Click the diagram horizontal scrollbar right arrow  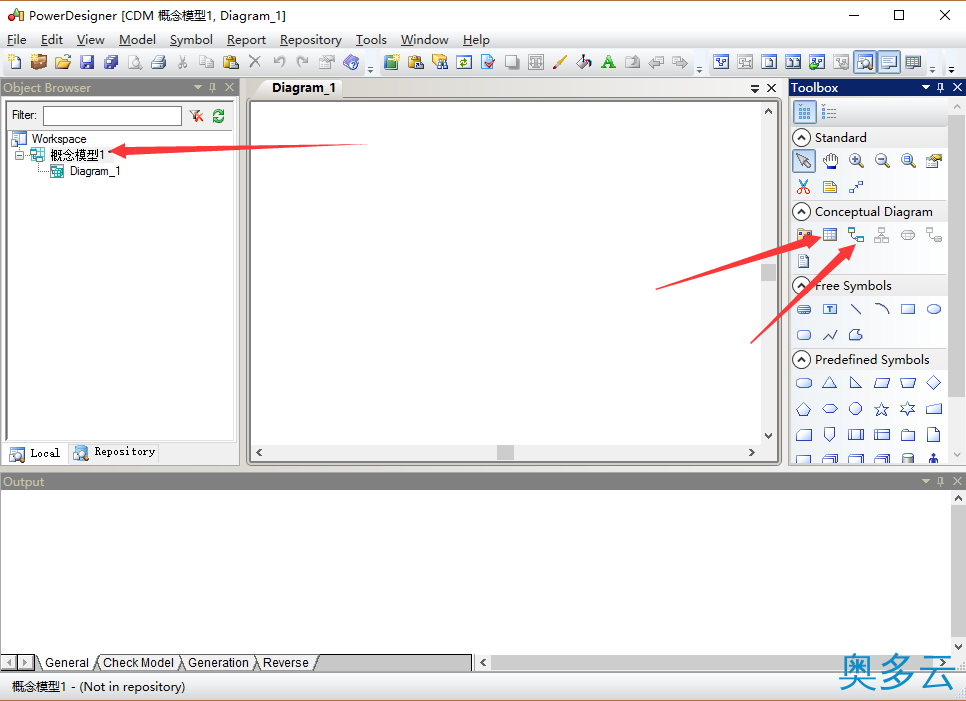752,452
